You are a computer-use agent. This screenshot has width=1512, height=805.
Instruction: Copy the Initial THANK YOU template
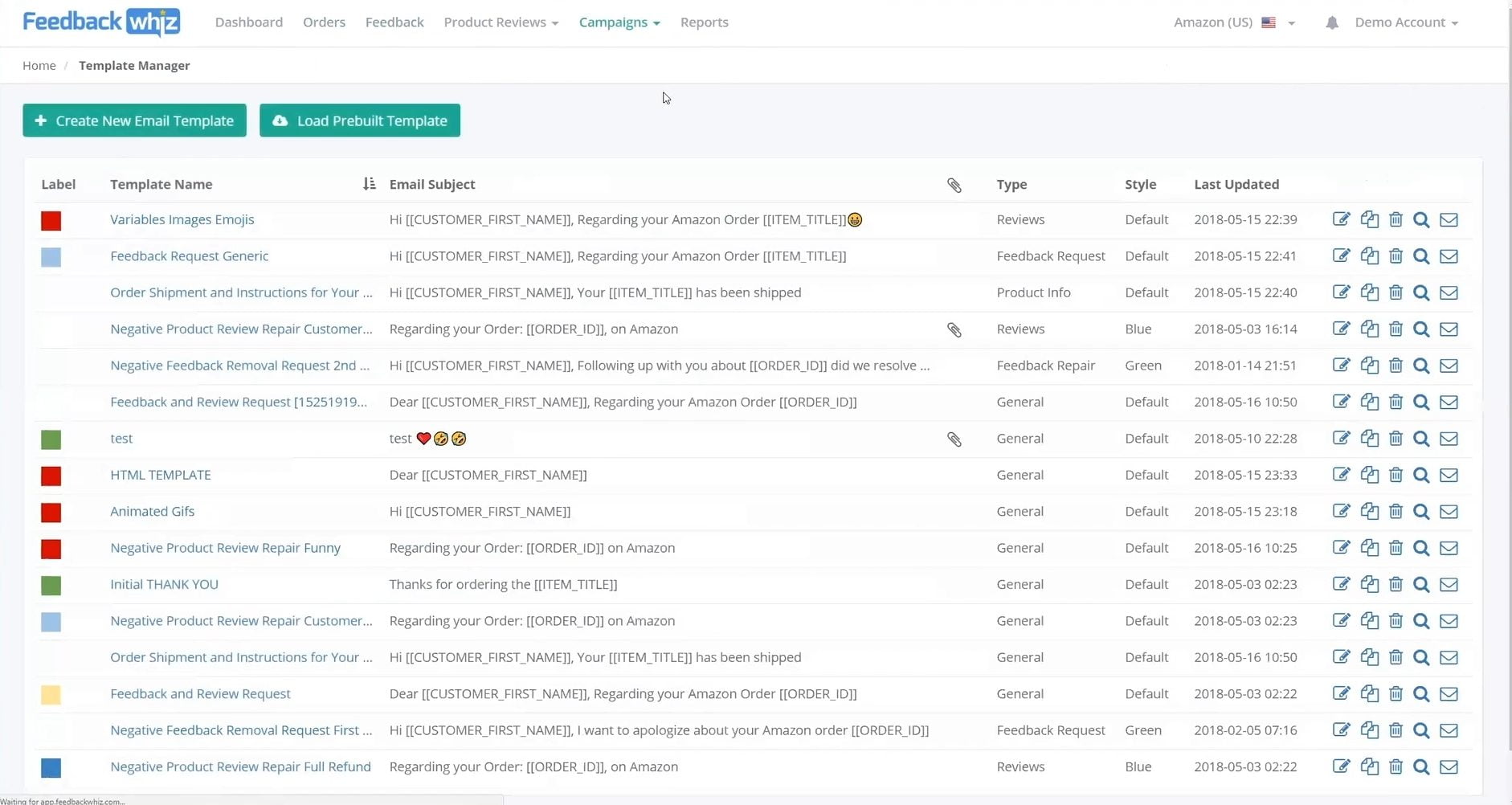(x=1369, y=585)
